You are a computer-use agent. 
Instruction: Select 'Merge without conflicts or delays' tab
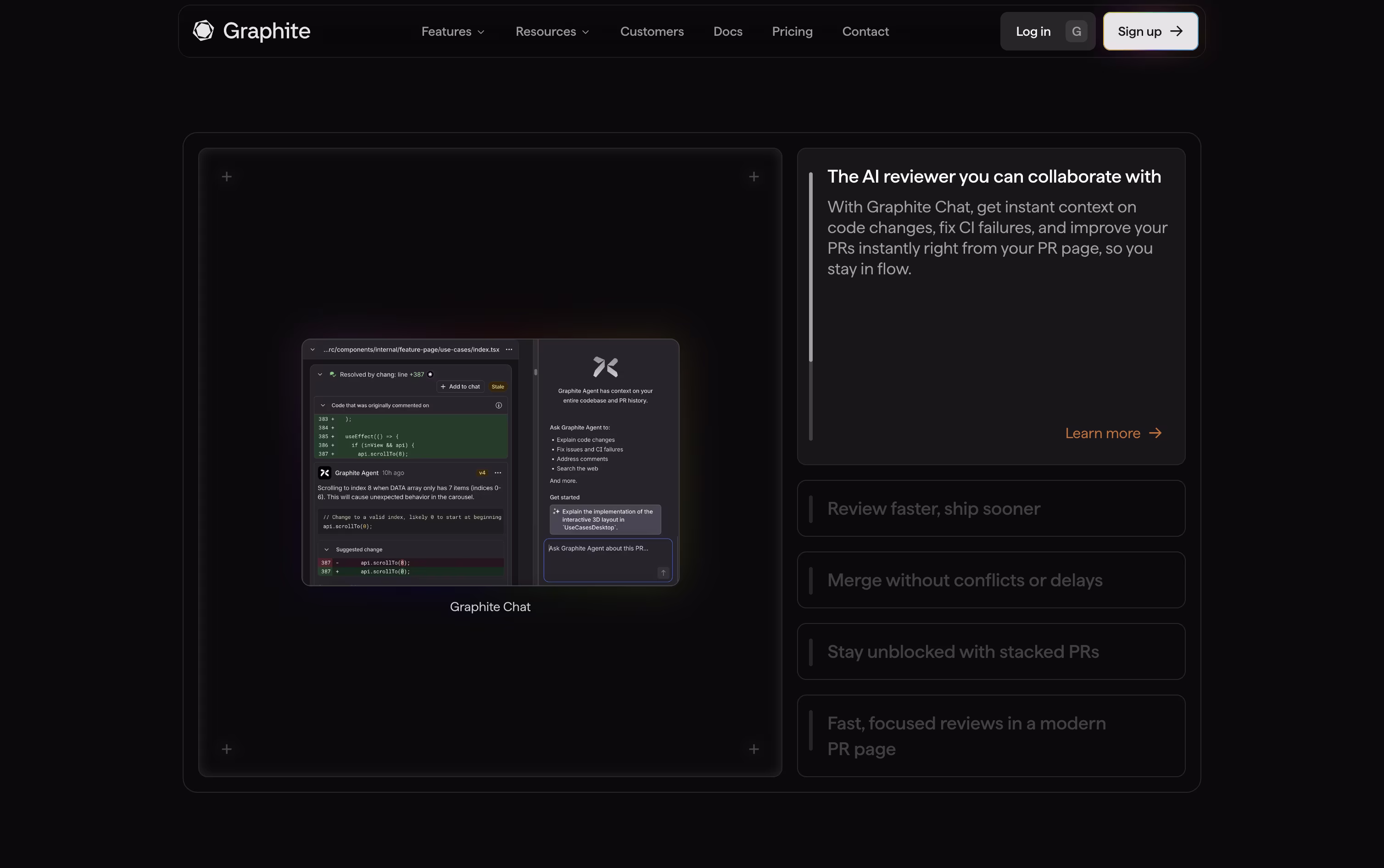point(991,580)
